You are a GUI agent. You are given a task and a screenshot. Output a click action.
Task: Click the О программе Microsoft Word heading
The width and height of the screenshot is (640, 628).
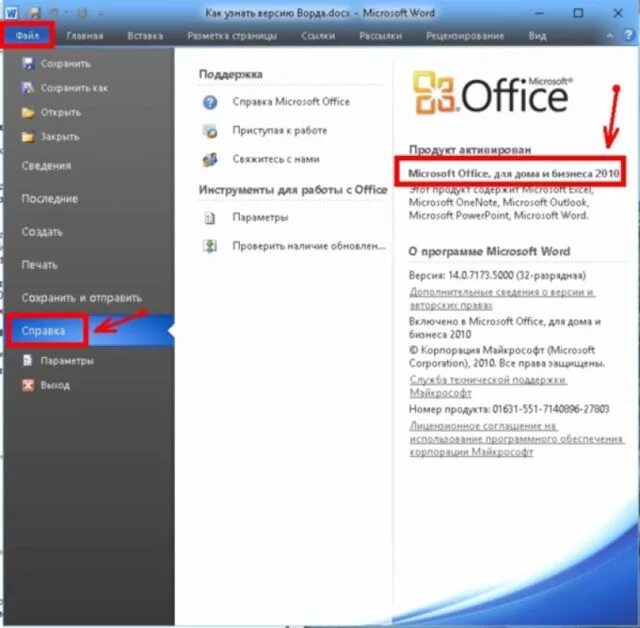pos(489,251)
